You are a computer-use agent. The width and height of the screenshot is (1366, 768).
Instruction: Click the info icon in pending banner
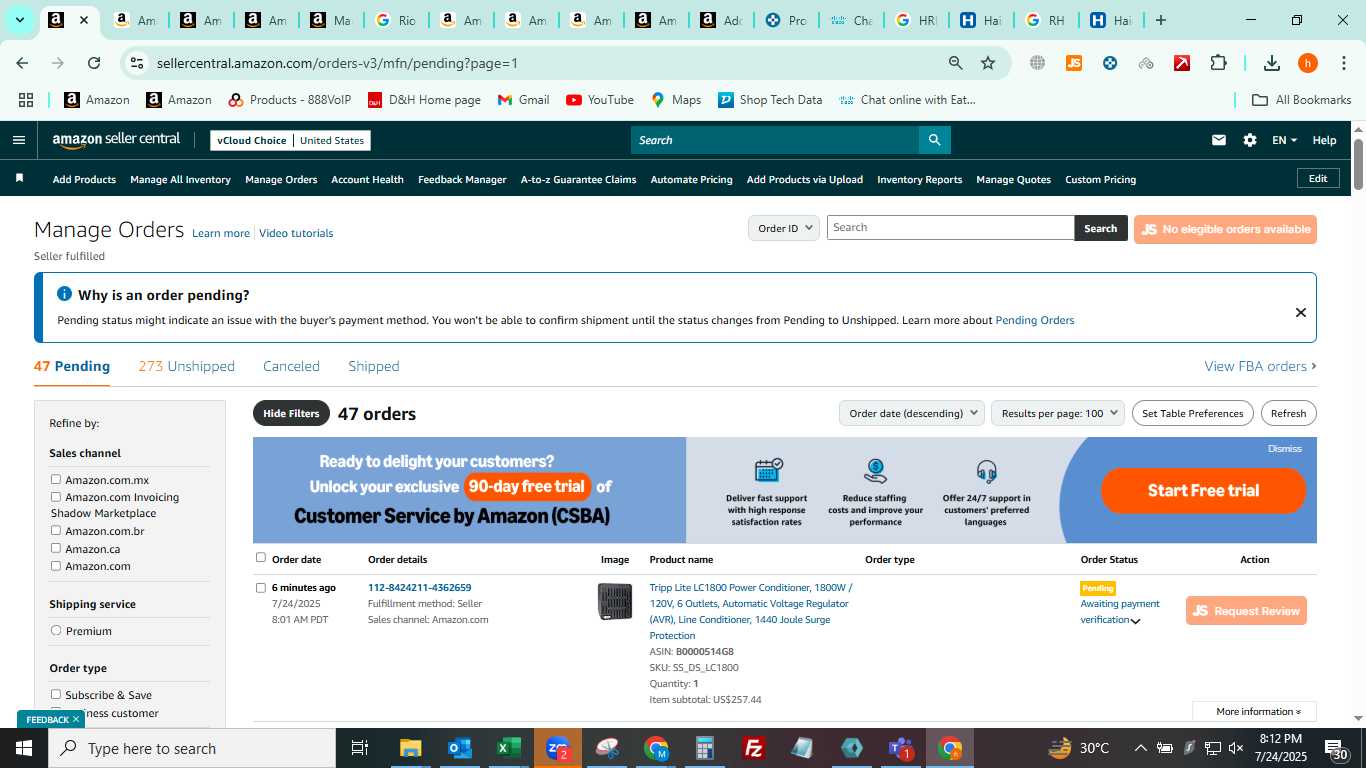pos(64,294)
